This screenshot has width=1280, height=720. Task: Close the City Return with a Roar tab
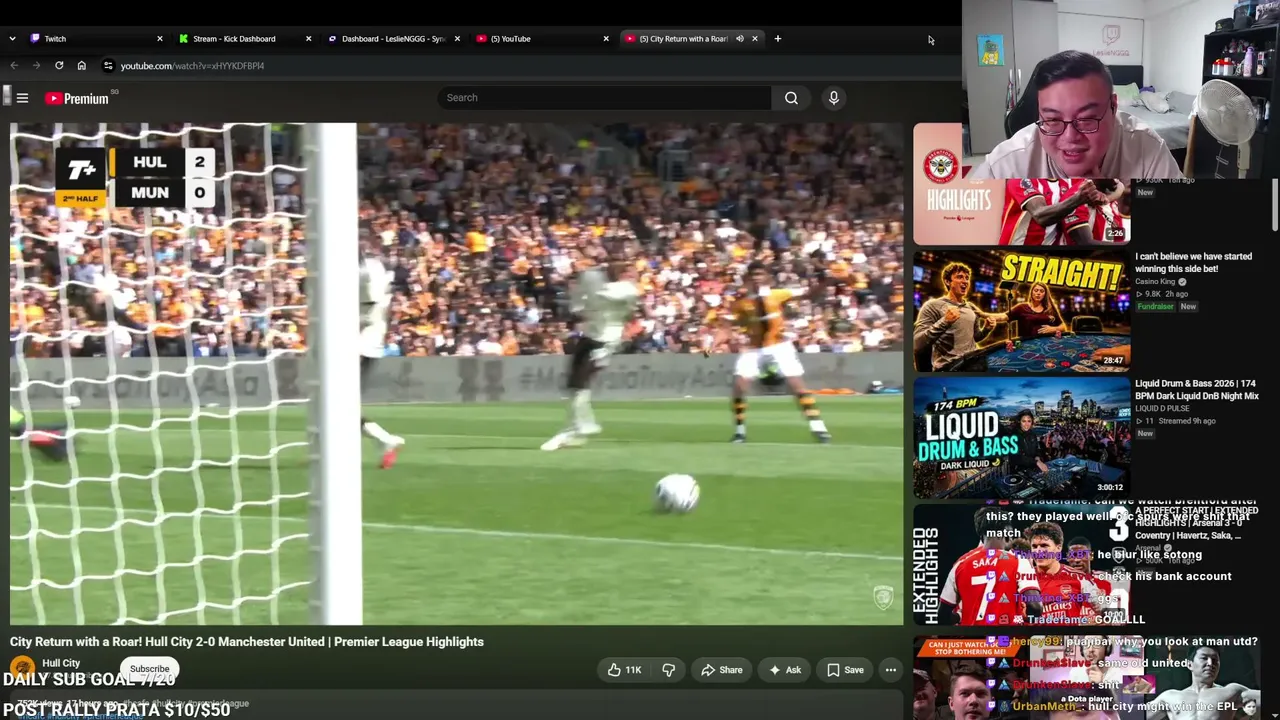(x=755, y=39)
